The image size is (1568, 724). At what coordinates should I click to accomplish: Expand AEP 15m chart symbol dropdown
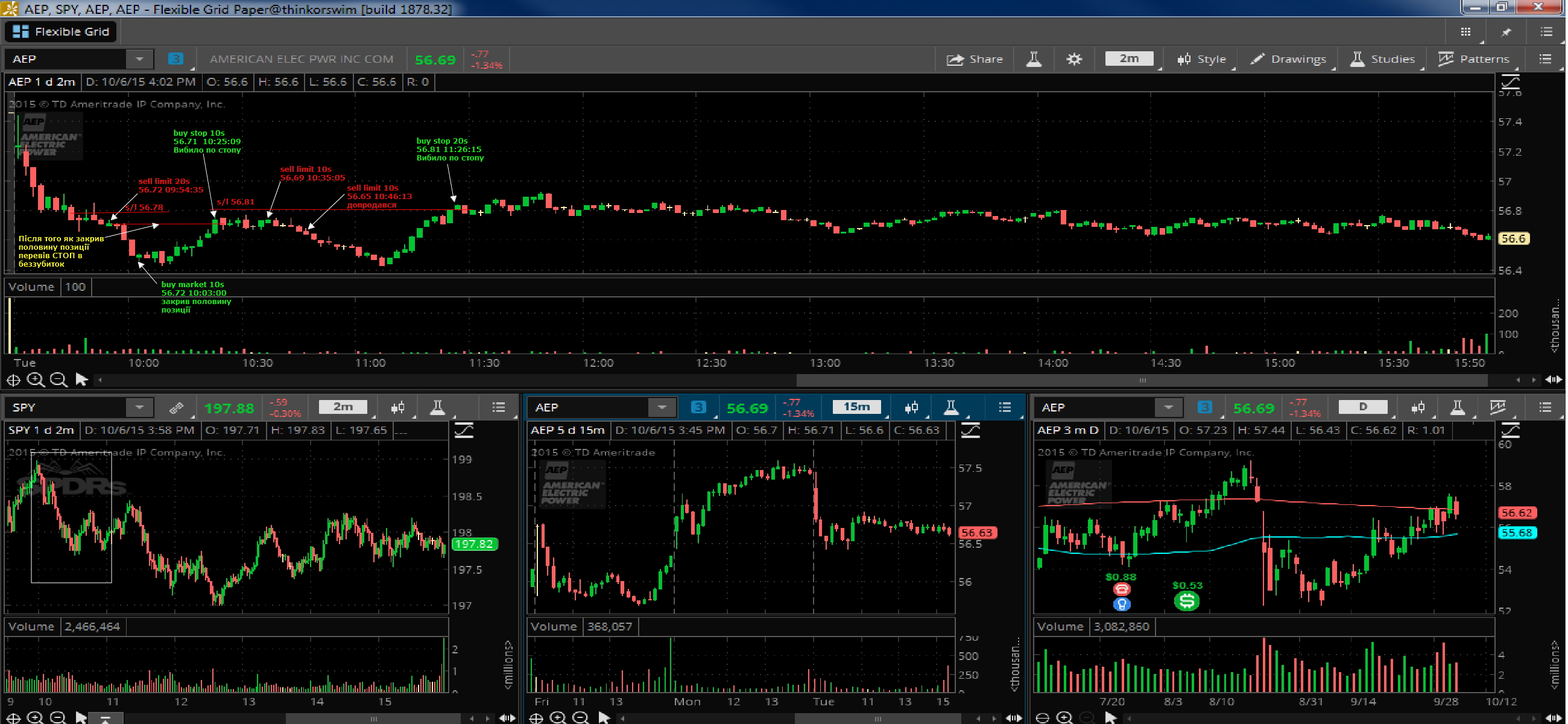tap(662, 407)
